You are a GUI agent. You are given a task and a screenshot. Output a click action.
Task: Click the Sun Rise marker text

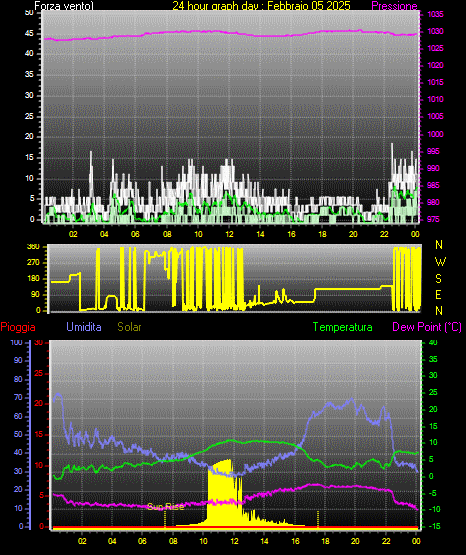[166, 507]
